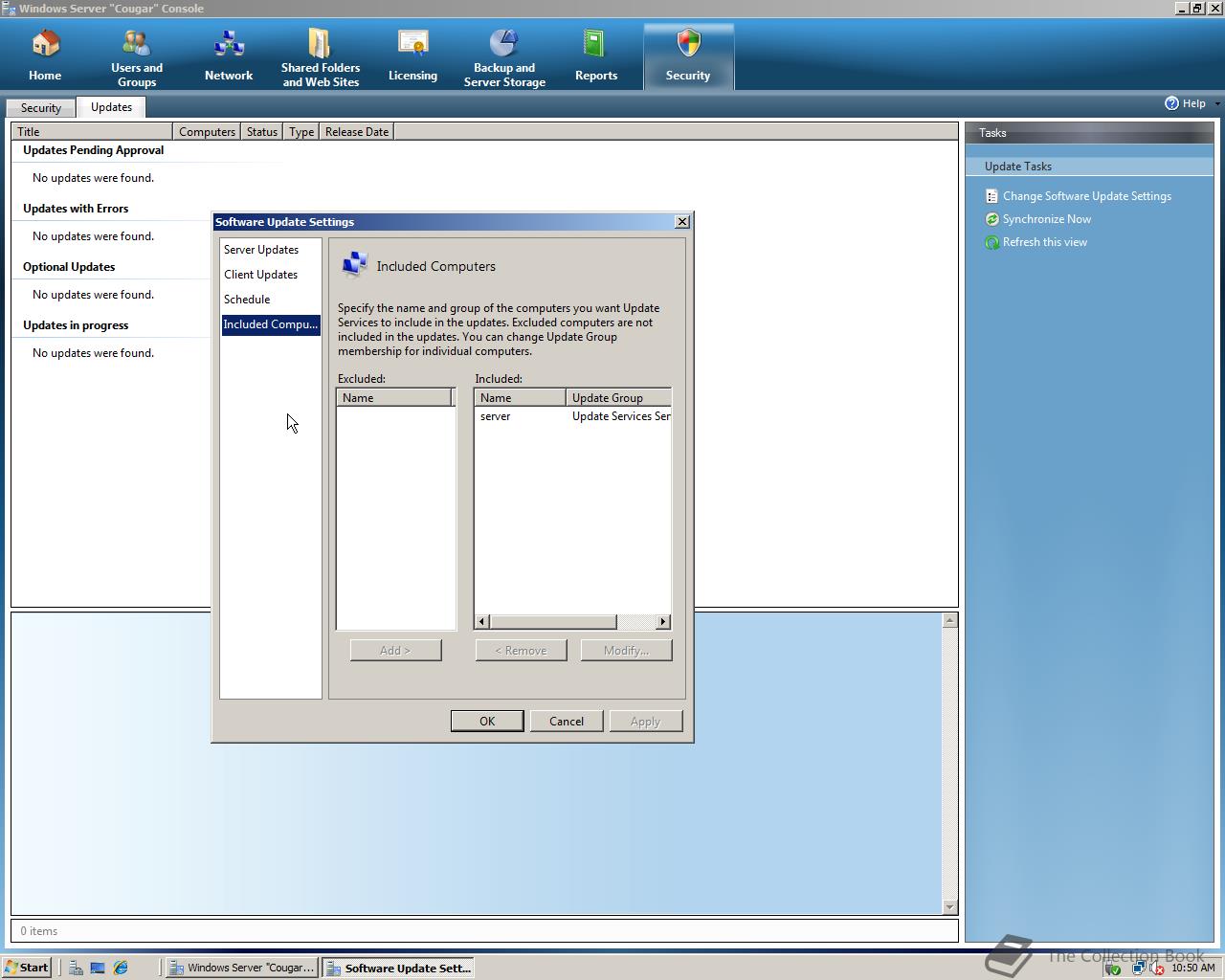Switch to Software Update Settings taskbar button
The height and width of the screenshot is (980, 1225).
398,968
